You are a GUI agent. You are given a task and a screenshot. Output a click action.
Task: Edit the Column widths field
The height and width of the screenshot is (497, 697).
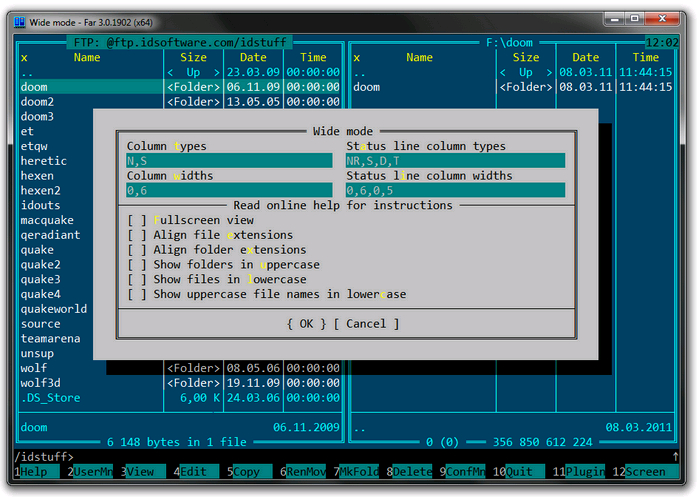point(228,190)
